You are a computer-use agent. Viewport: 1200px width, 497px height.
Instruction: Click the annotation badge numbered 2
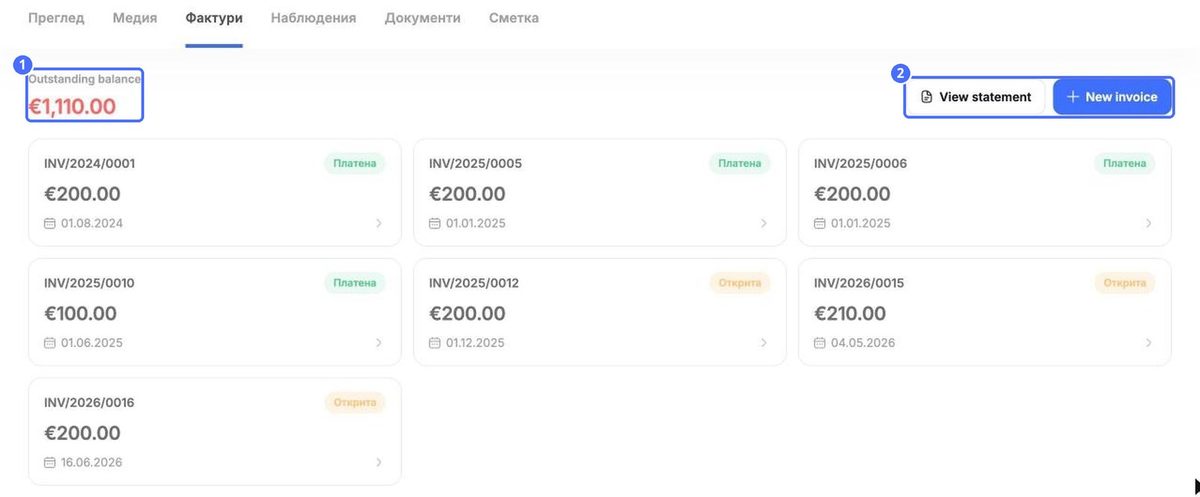[x=901, y=73]
